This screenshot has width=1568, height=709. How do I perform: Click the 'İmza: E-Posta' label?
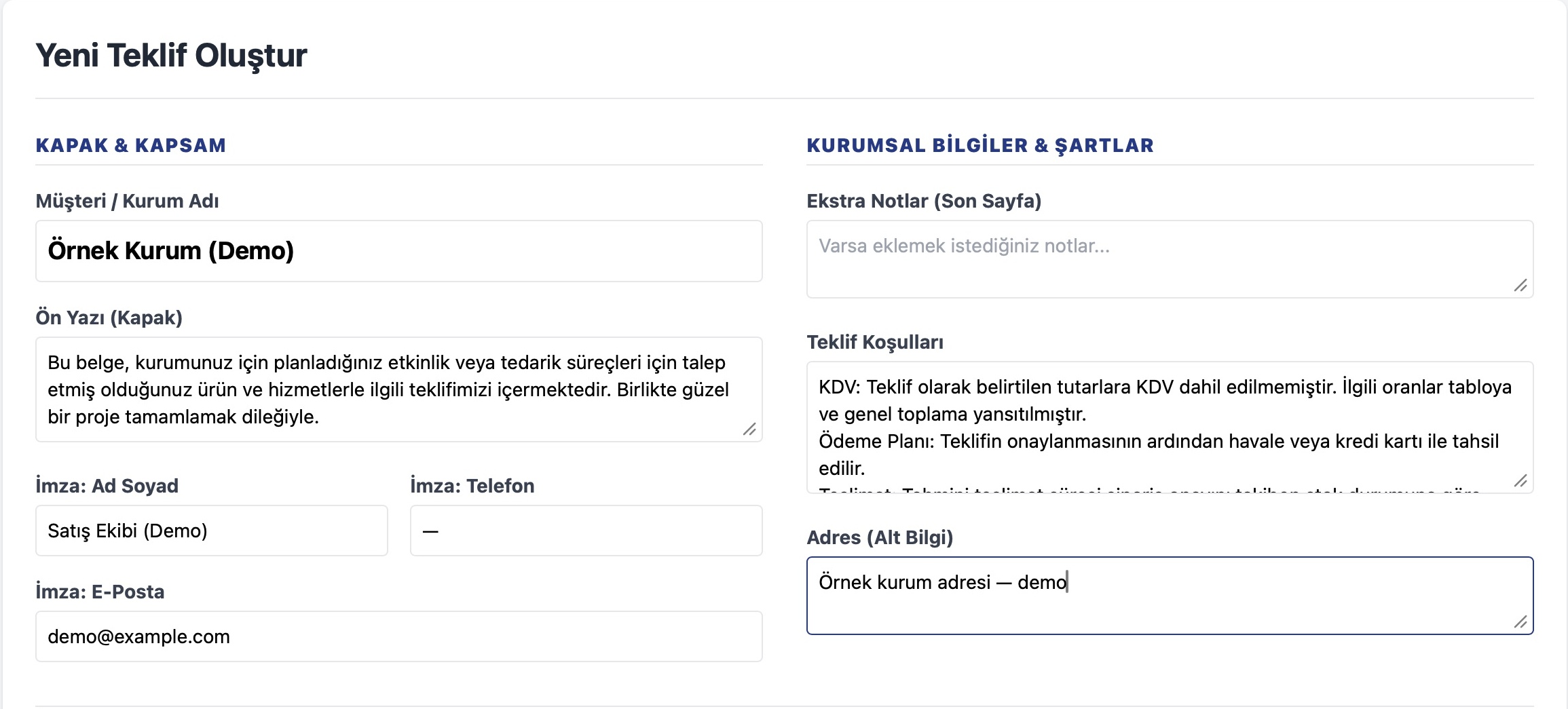[x=100, y=592]
